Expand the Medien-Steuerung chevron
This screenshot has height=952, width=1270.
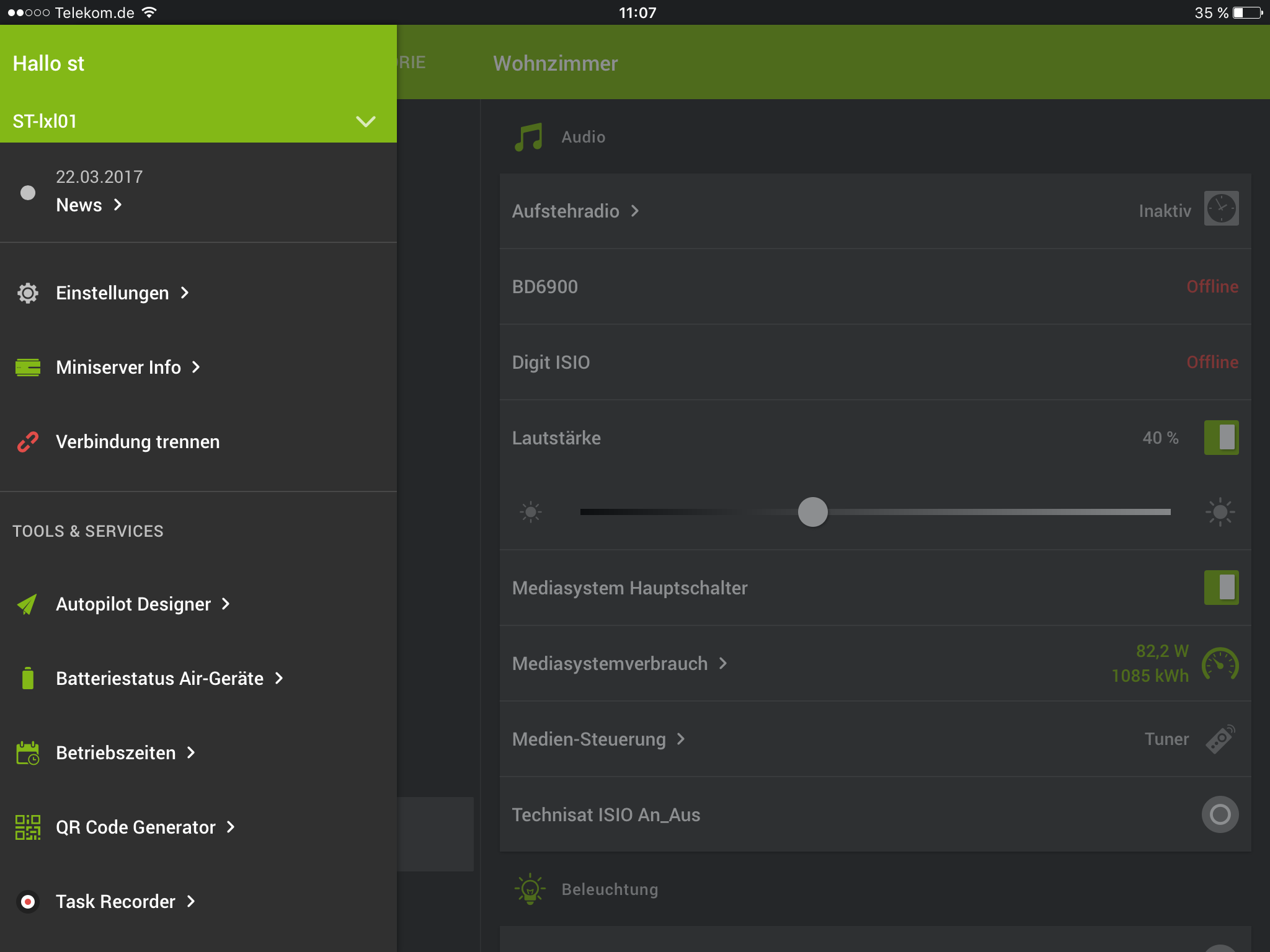pyautogui.click(x=681, y=739)
